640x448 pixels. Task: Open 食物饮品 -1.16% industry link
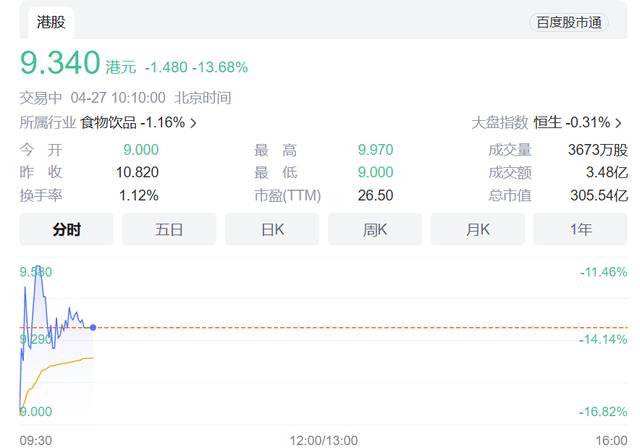133,122
